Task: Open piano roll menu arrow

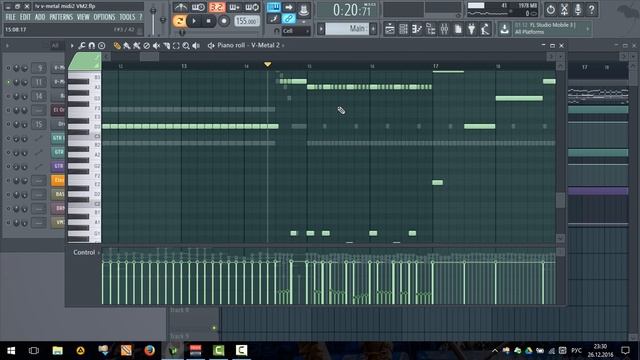Action: (72, 46)
